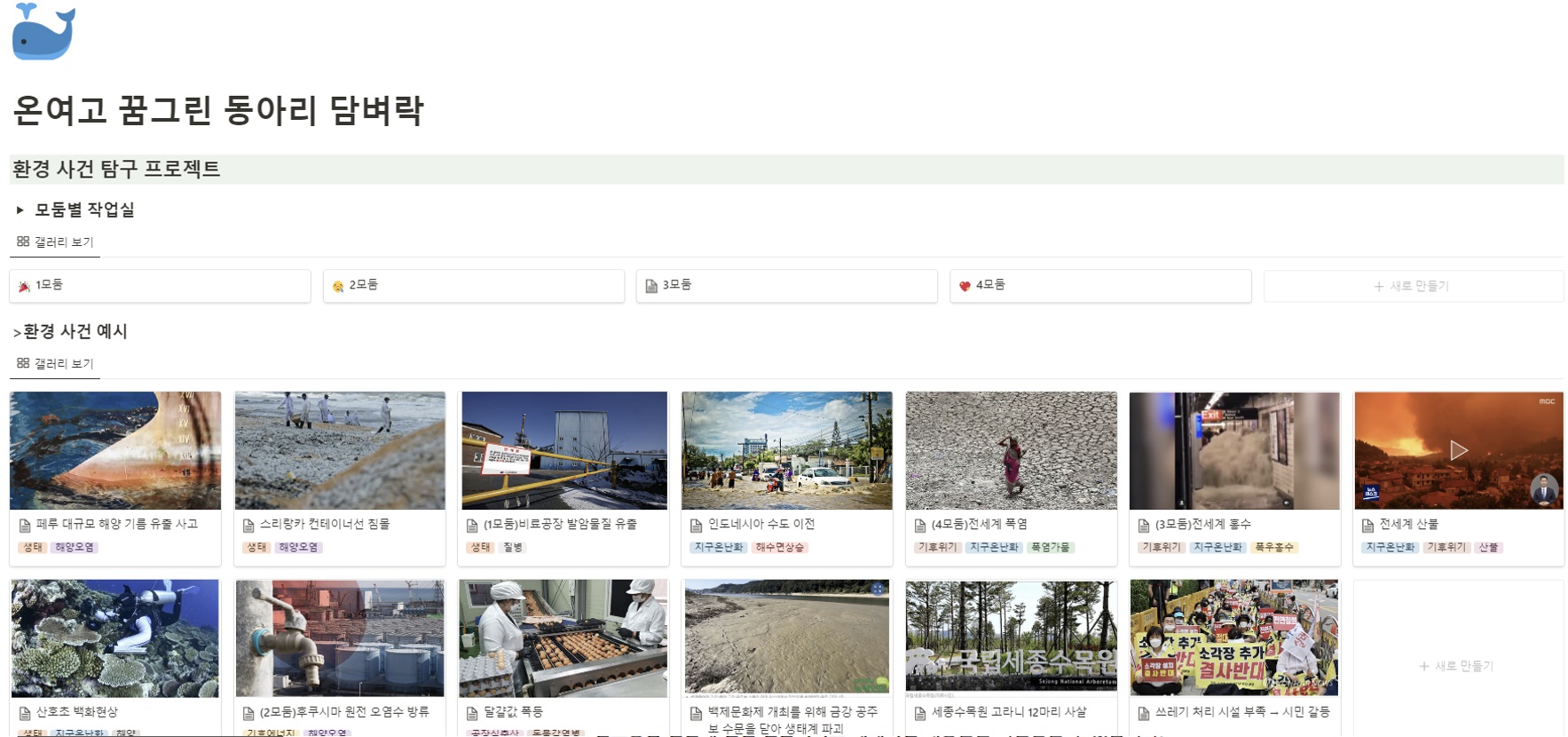This screenshot has width=1568, height=737.
Task: Click 새로 만들기 in the 모둠 gallery
Action: pyautogui.click(x=1412, y=286)
